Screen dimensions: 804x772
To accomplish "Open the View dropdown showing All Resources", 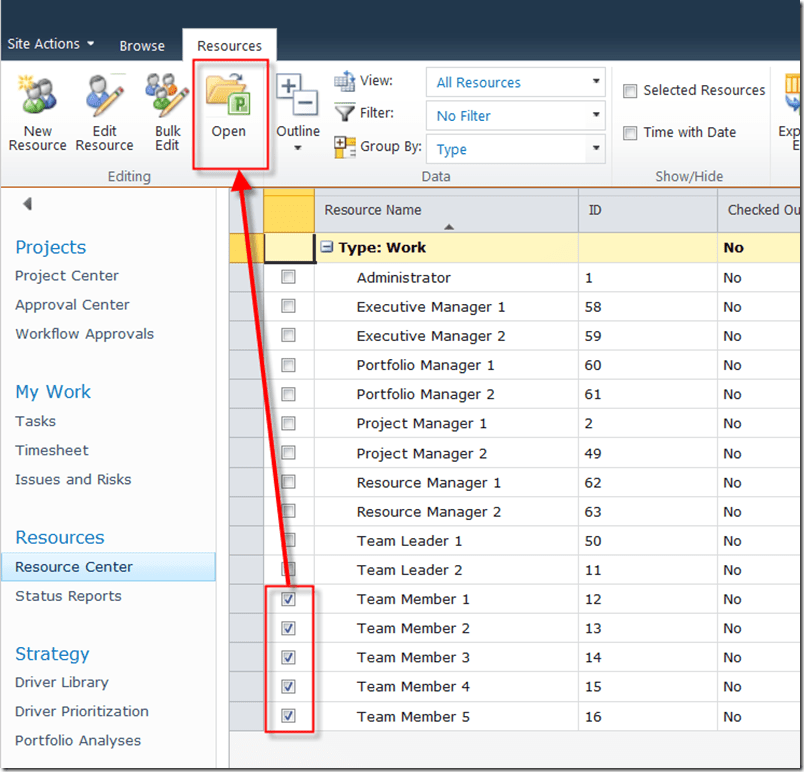I will click(515, 82).
